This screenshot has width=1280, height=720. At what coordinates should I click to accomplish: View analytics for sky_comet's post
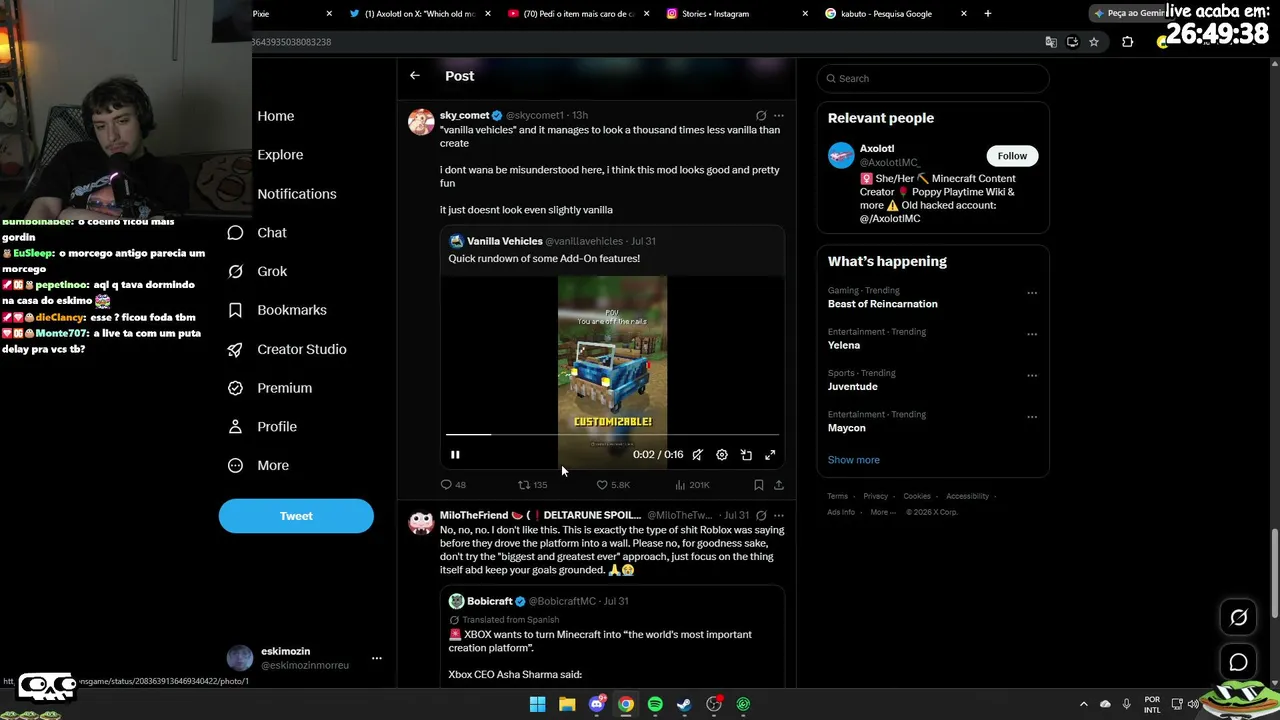pos(692,485)
